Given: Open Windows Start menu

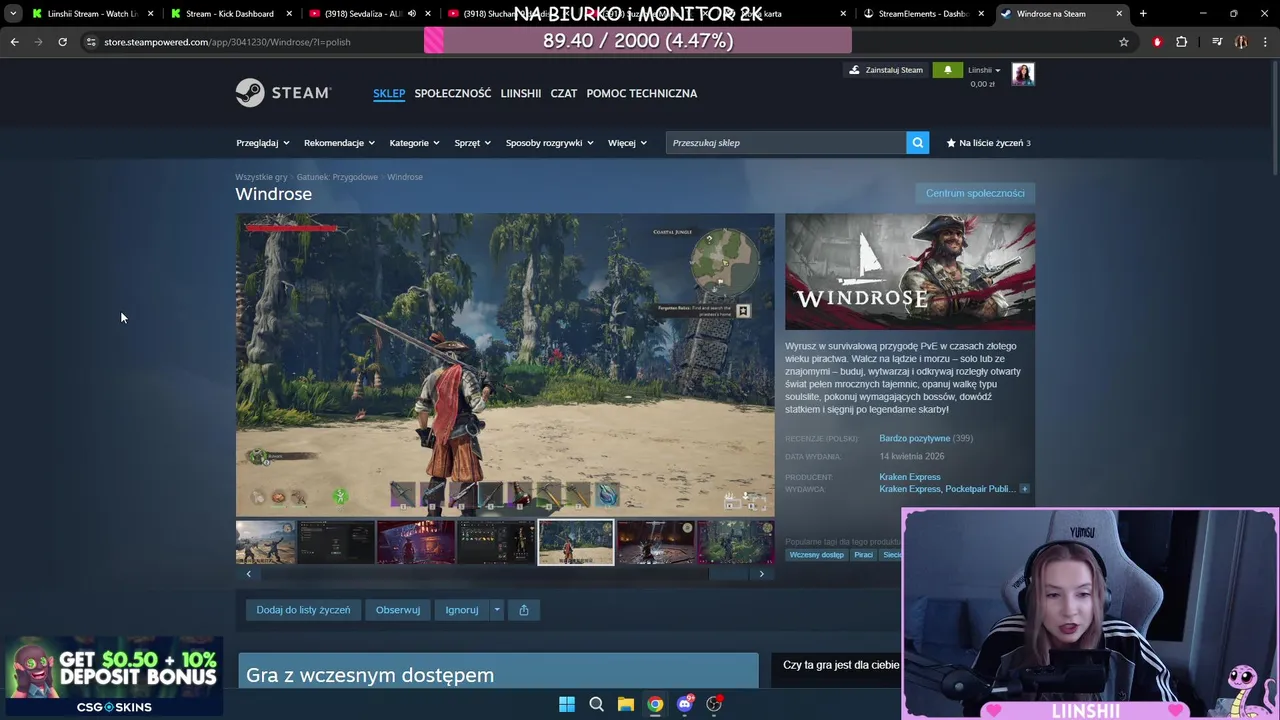Looking at the screenshot, I should (x=567, y=704).
